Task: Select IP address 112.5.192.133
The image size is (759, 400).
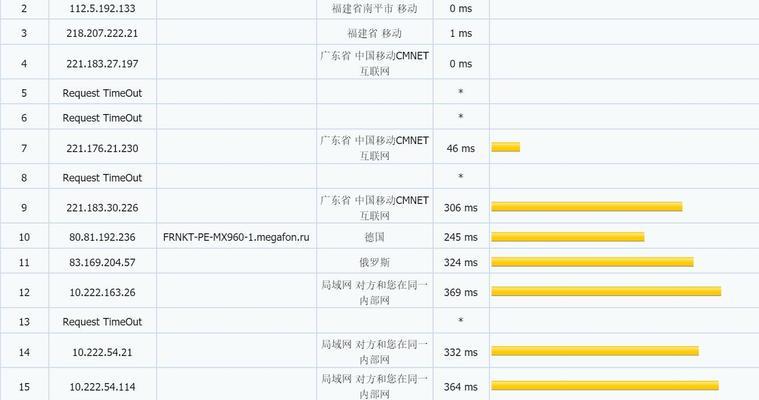Action: click(102, 9)
